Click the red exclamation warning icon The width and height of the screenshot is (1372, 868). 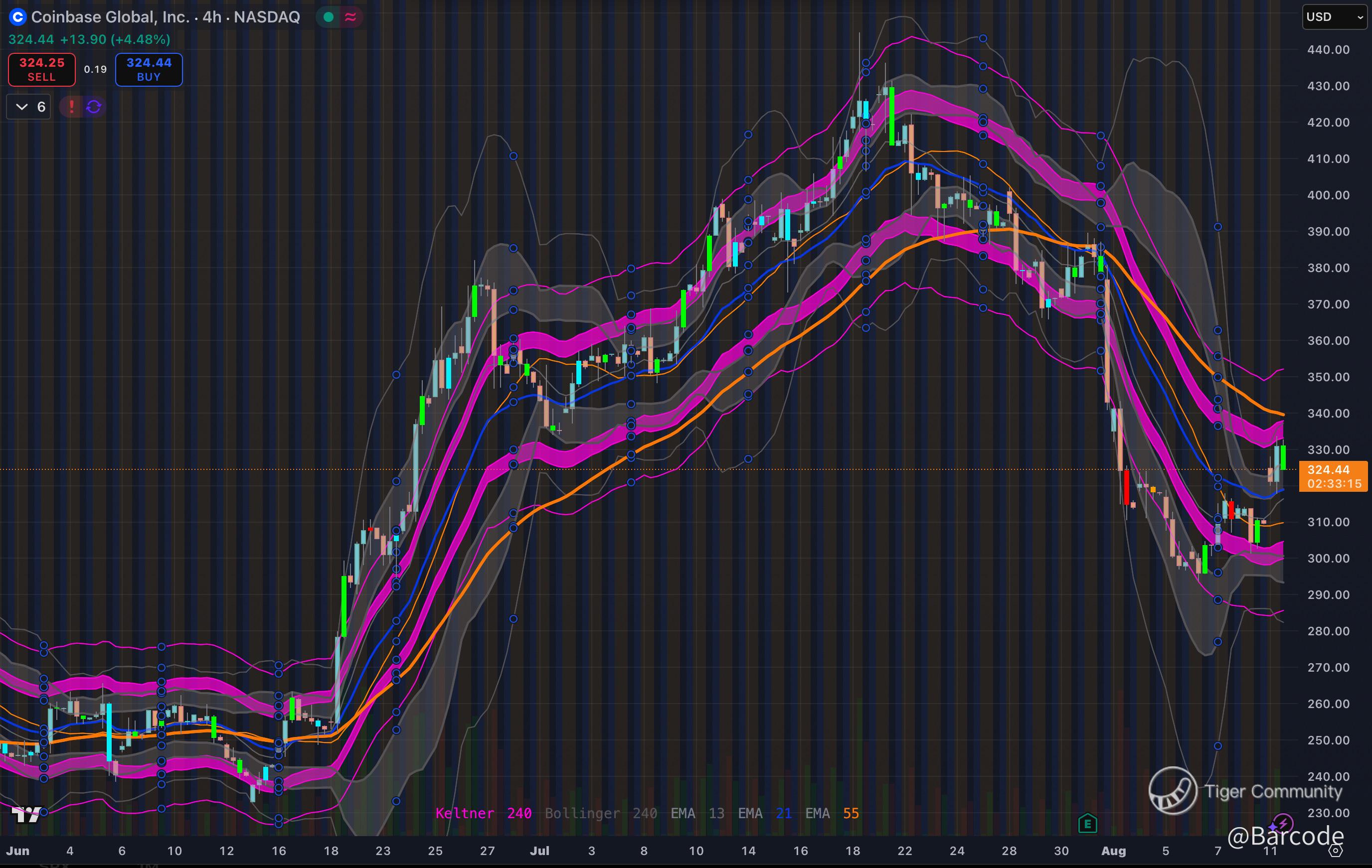tap(71, 107)
